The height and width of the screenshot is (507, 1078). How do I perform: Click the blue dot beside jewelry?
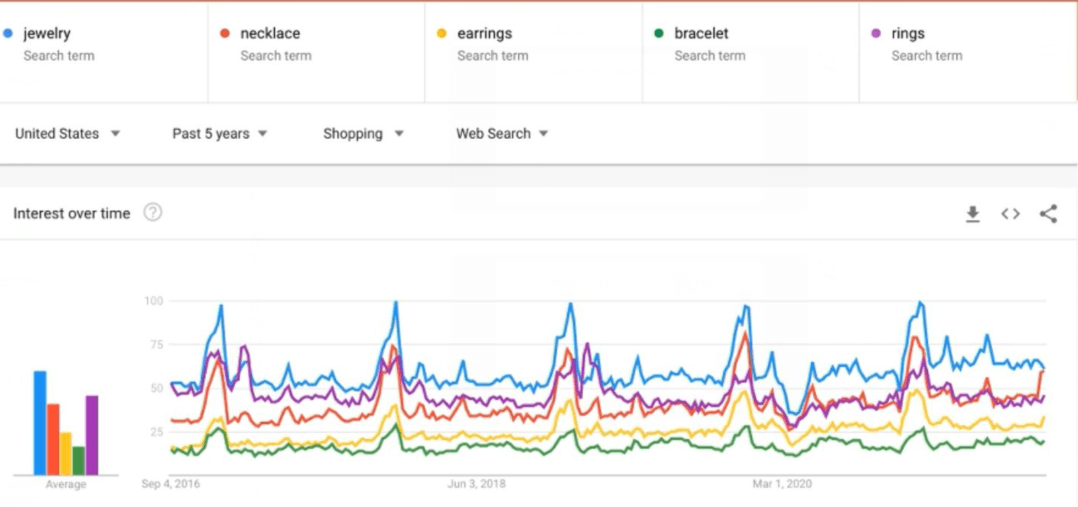point(8,34)
